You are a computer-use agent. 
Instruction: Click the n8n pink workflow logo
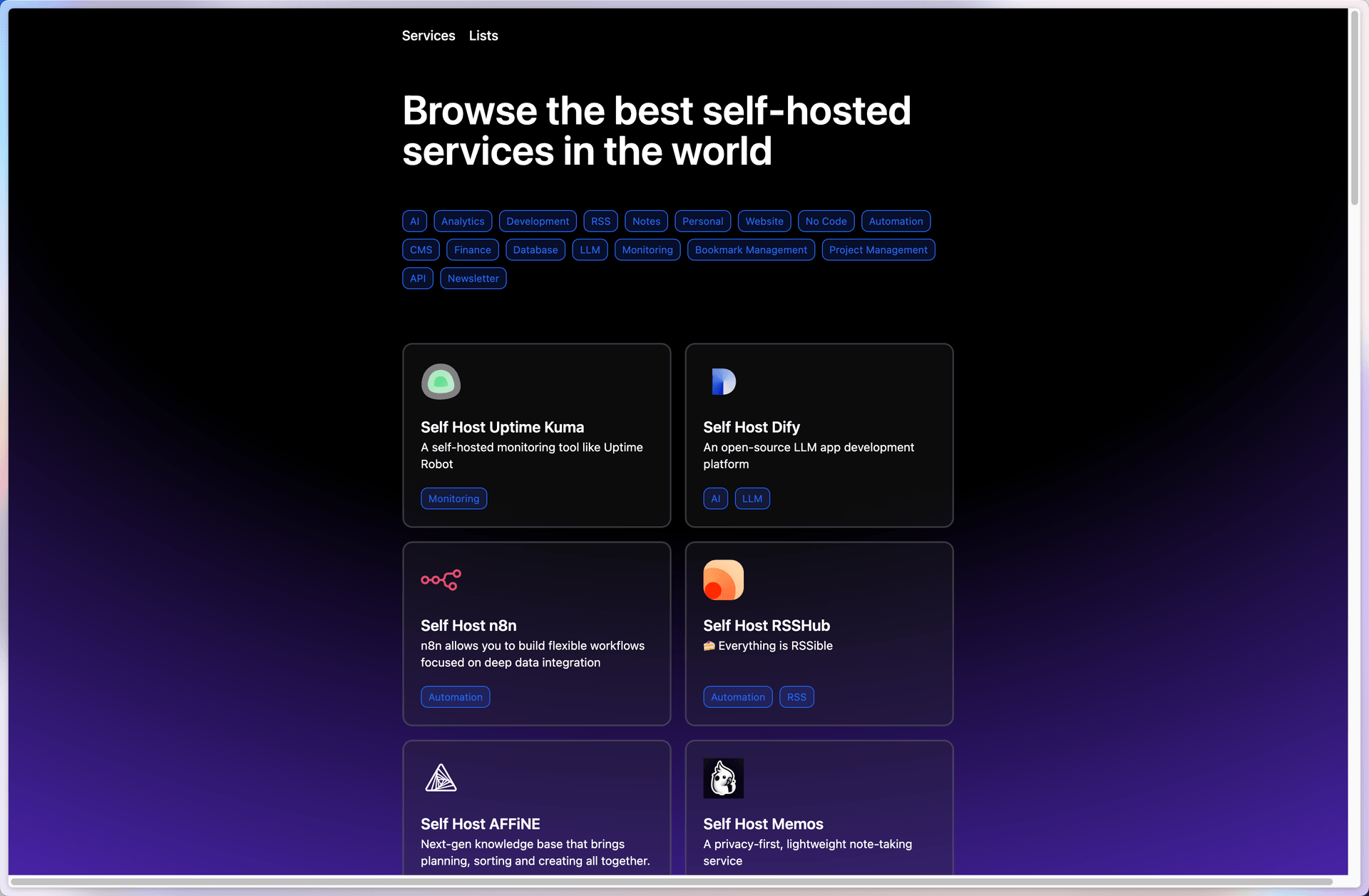click(x=441, y=580)
